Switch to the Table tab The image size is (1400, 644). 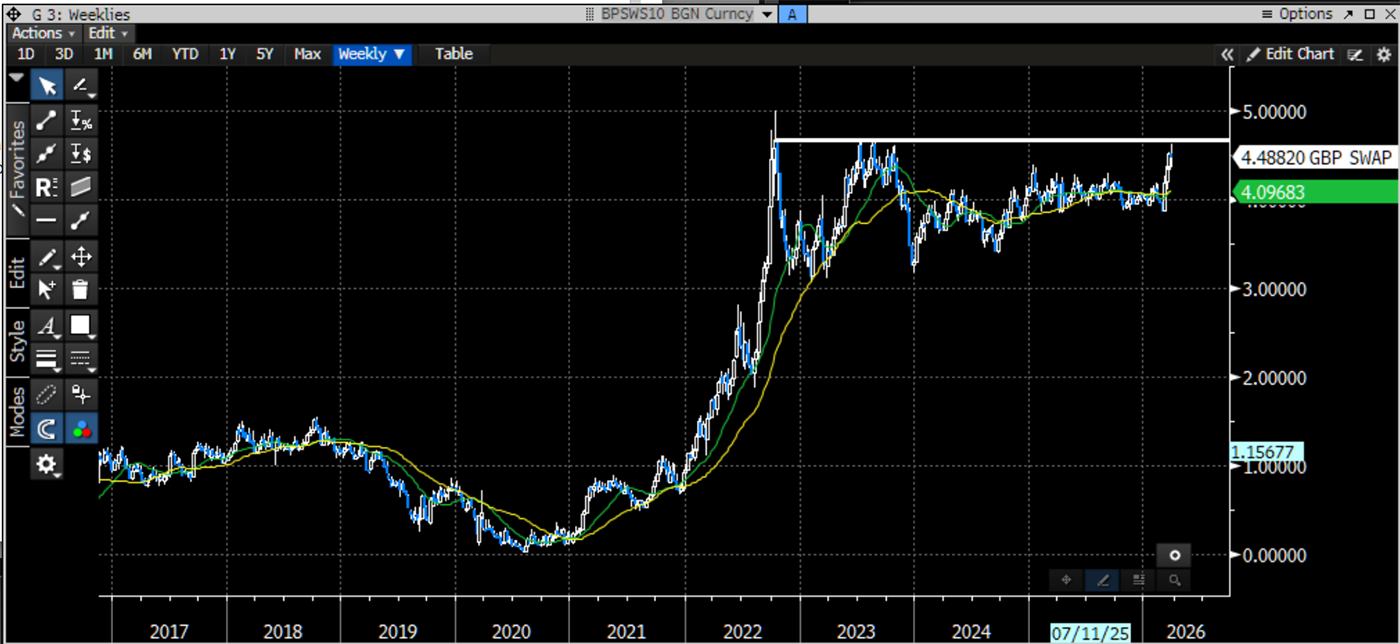tap(453, 54)
